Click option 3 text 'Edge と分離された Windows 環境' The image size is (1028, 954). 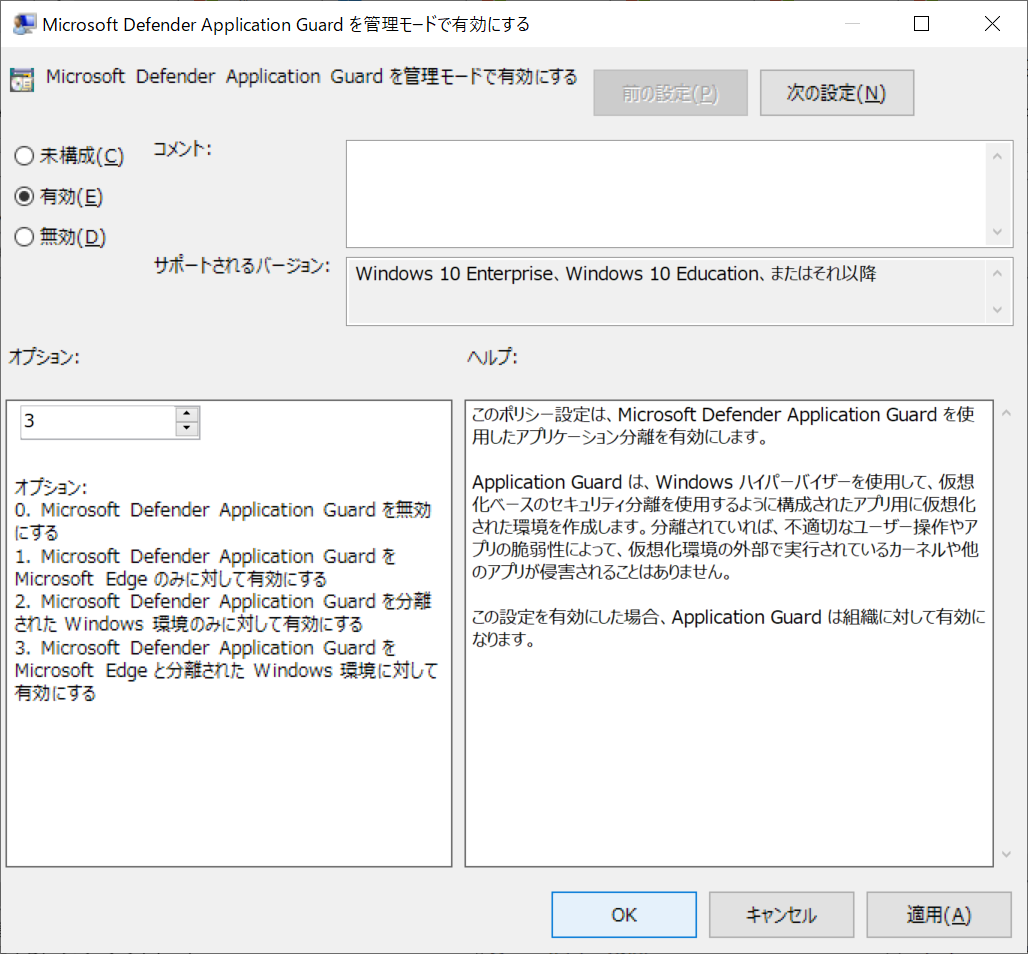coord(226,670)
